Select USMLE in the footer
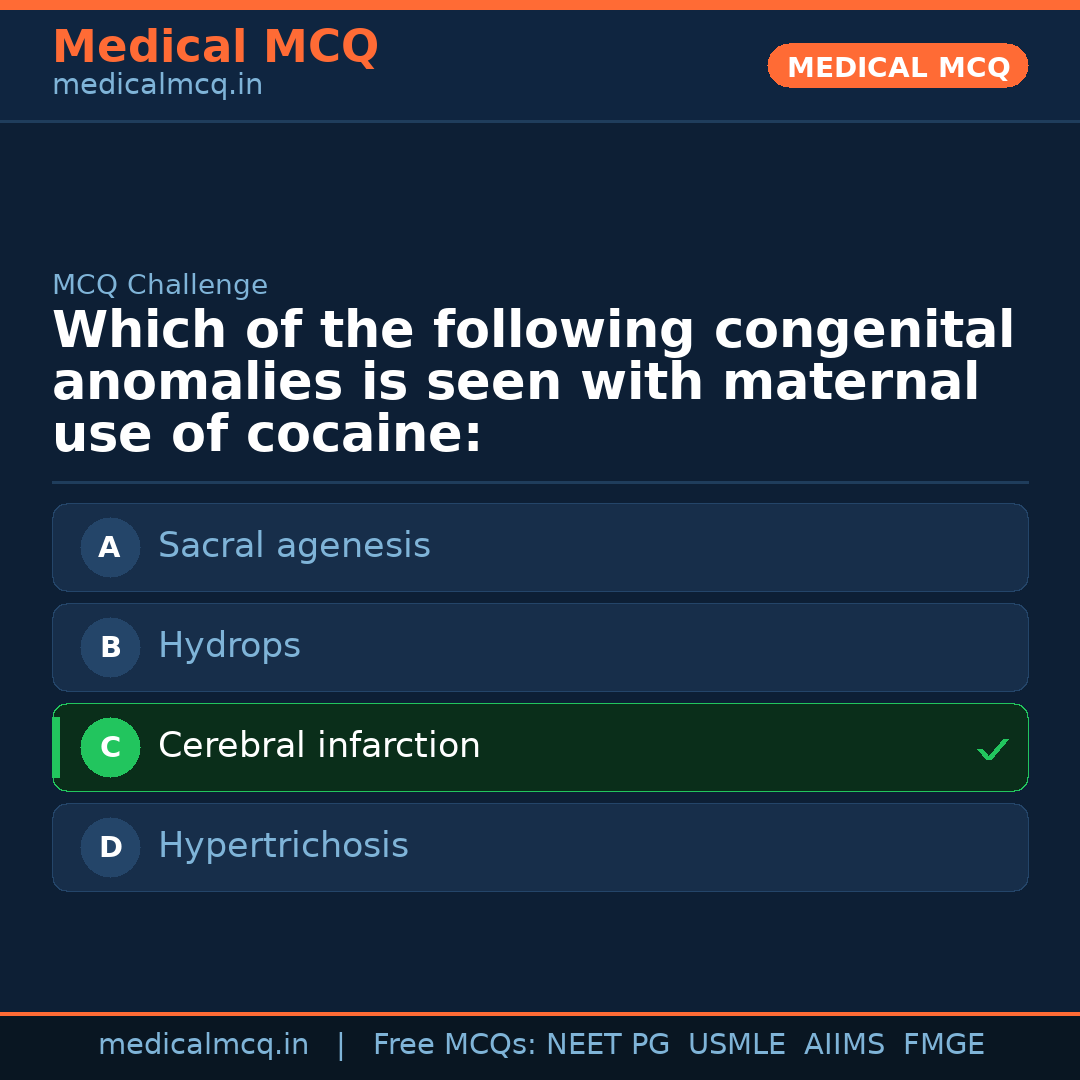Viewport: 1080px width, 1080px height. 736,1045
